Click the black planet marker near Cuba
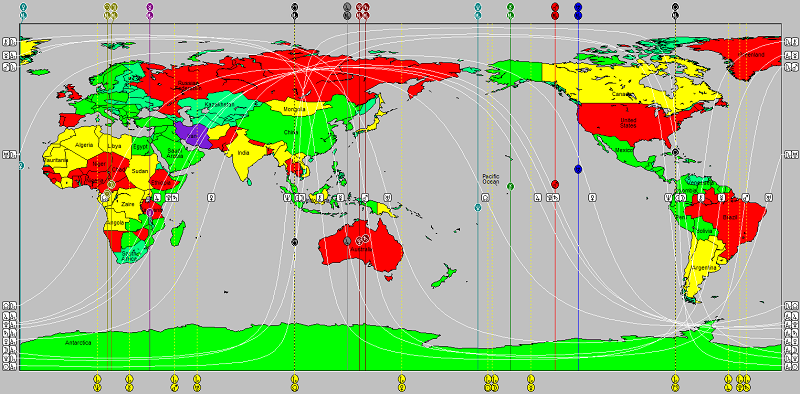The height and width of the screenshot is (394, 800). [676, 152]
